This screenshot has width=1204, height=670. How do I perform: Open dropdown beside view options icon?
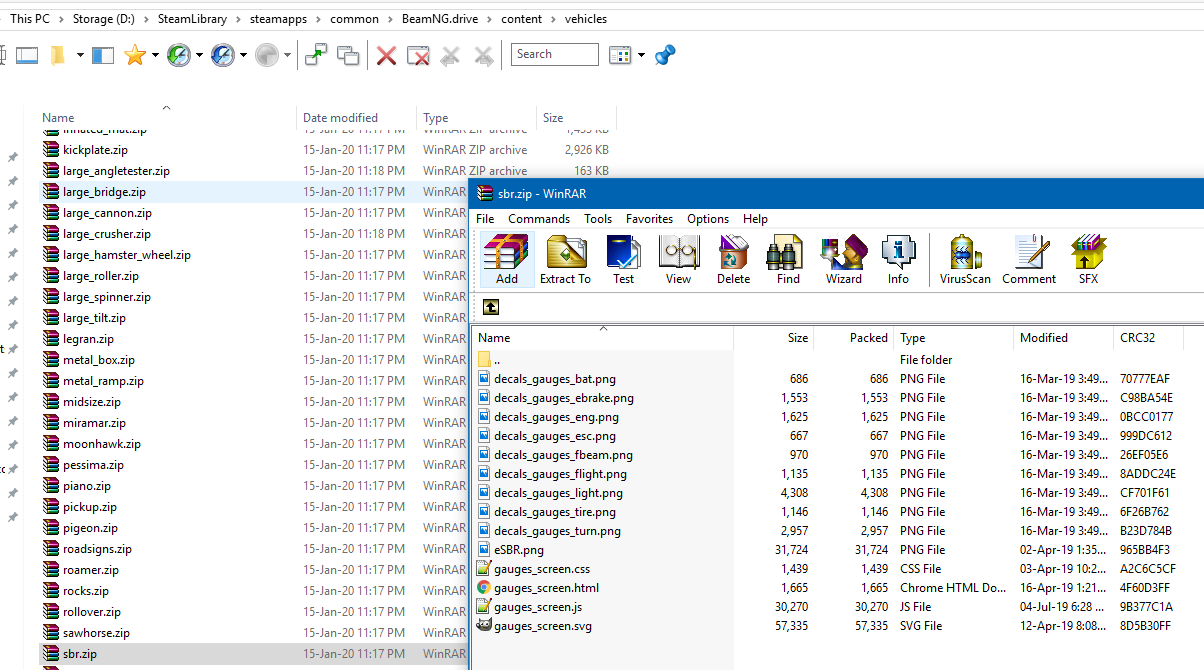point(641,55)
